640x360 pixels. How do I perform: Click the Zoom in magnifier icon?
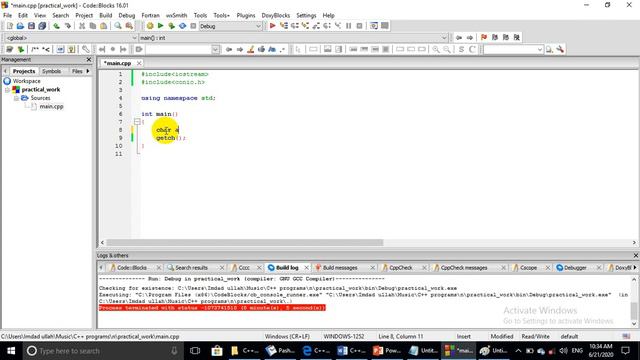(436, 49)
